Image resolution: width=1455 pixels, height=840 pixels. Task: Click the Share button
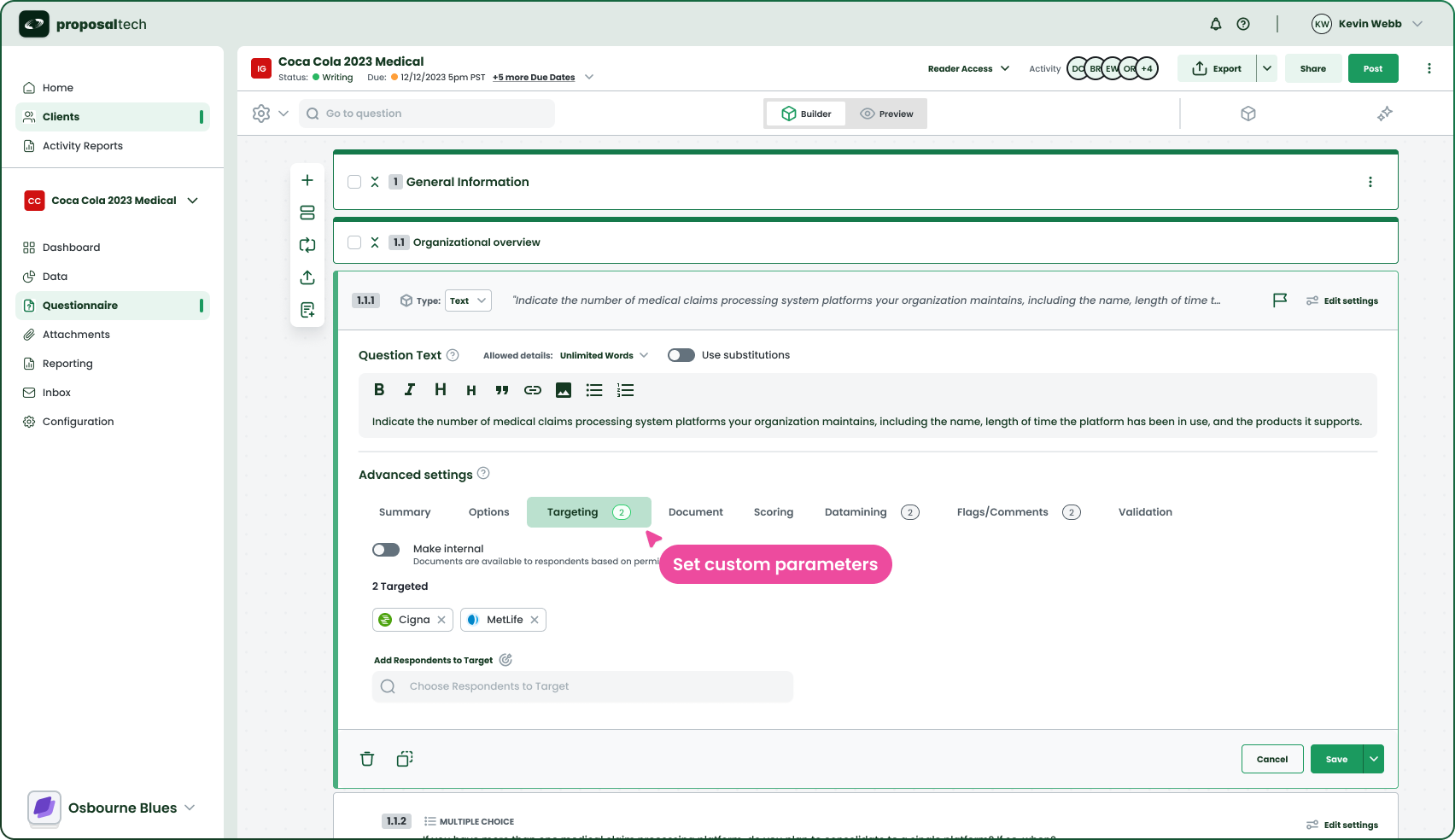[x=1313, y=68]
